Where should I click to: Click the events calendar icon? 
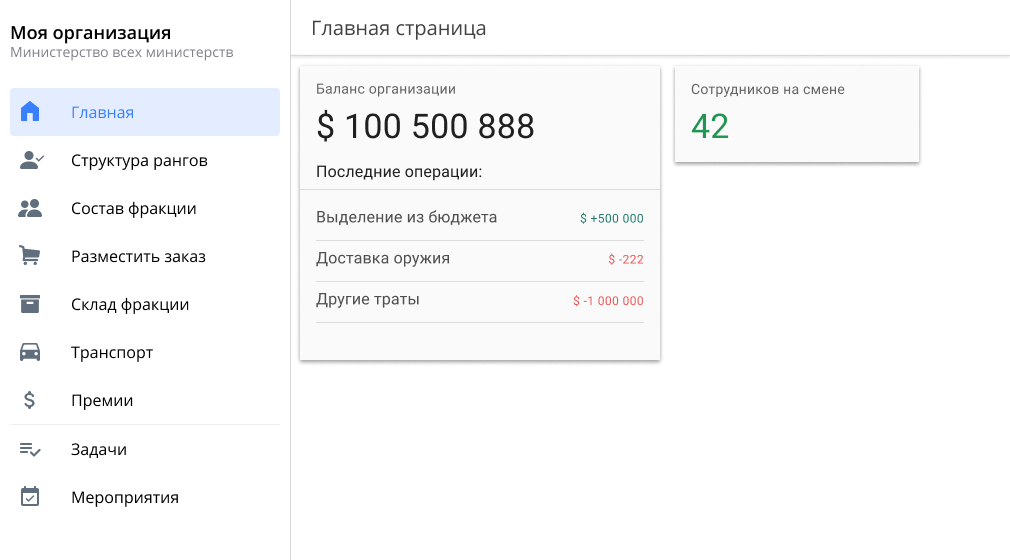(x=30, y=497)
